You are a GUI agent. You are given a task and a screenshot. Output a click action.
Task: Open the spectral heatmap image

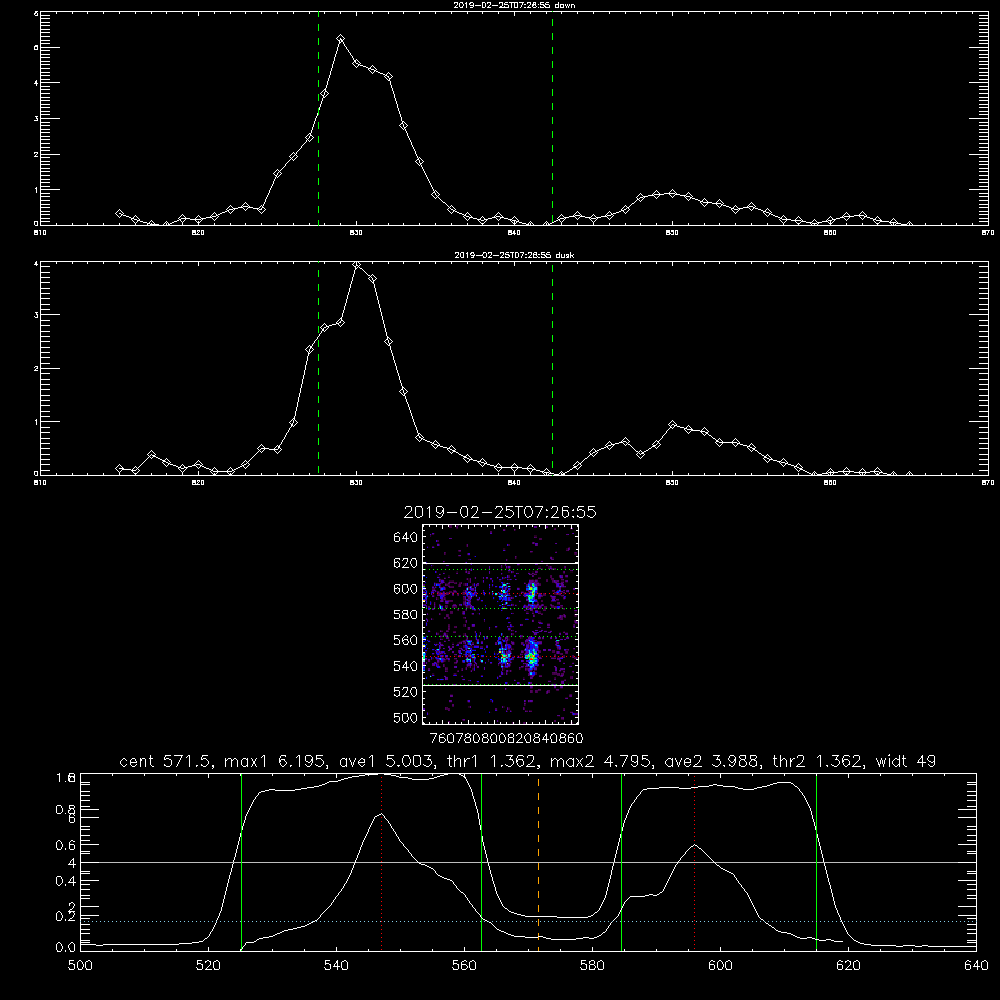[501, 624]
